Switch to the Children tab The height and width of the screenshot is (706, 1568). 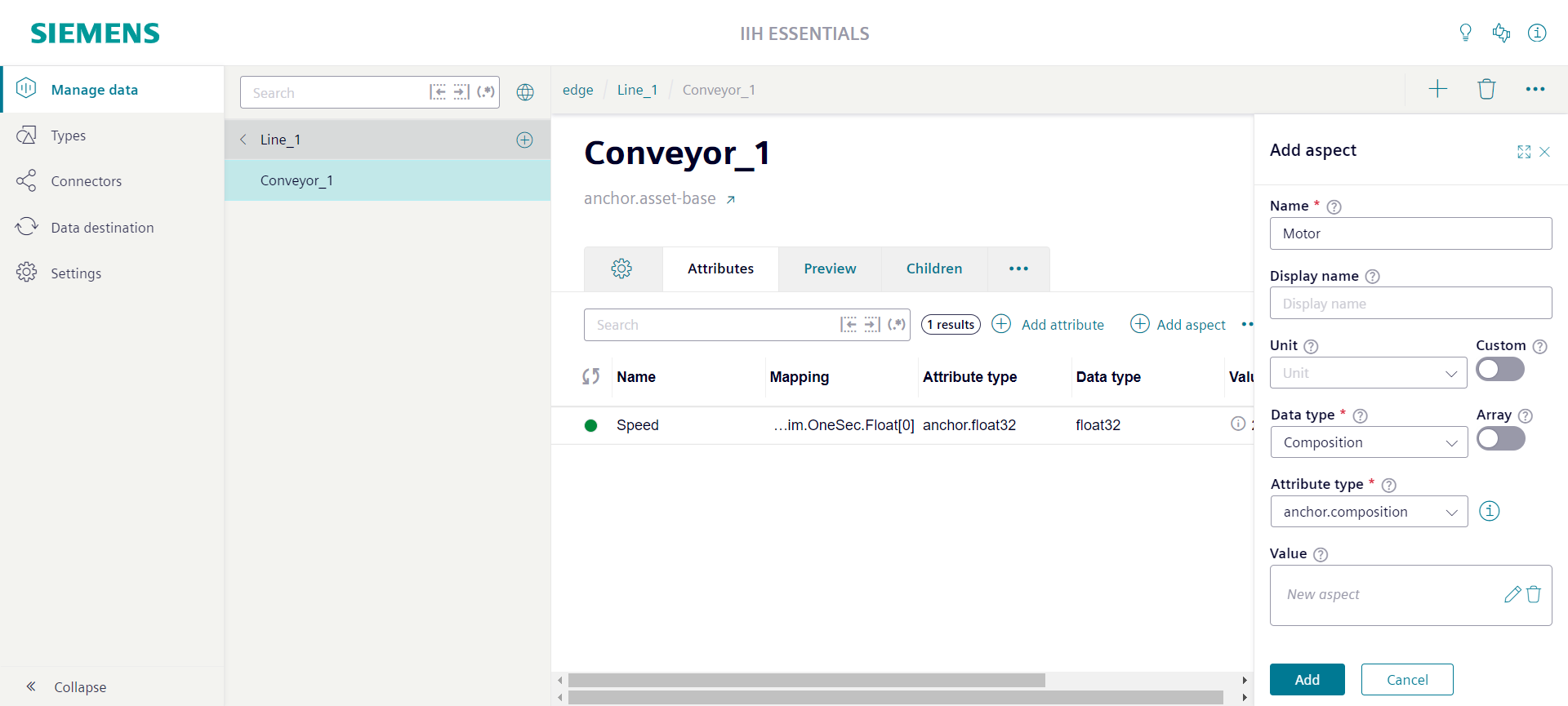tap(934, 269)
